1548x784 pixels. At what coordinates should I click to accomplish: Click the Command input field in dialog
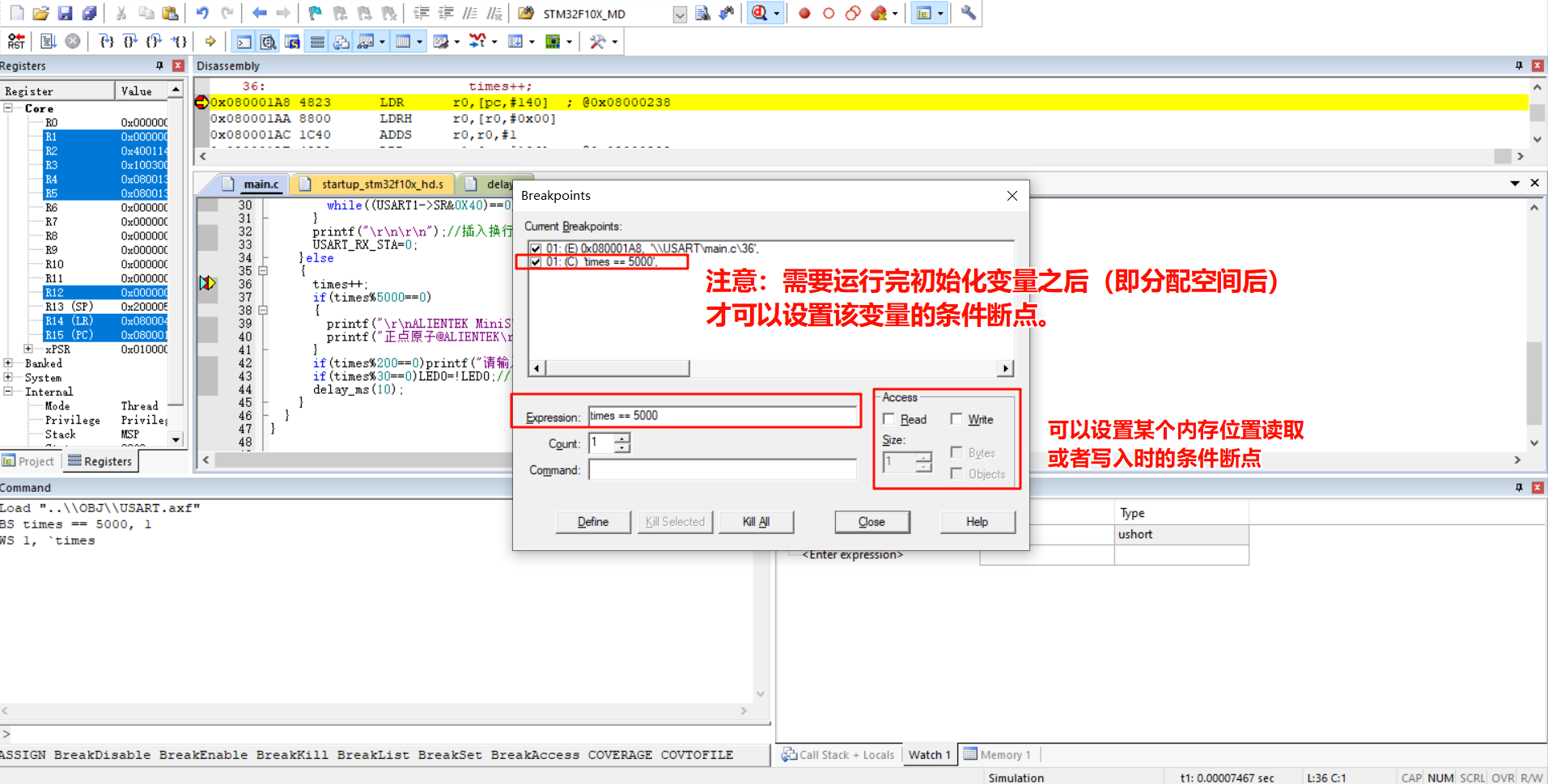(723, 470)
